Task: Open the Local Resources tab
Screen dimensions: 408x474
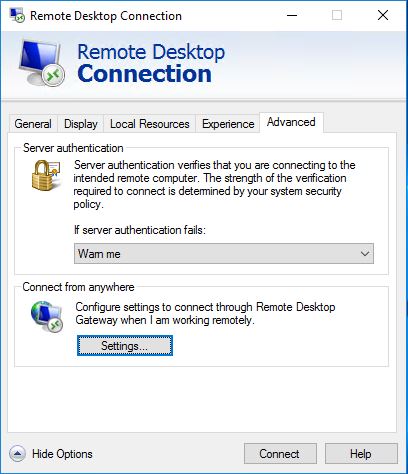Action: pos(150,124)
